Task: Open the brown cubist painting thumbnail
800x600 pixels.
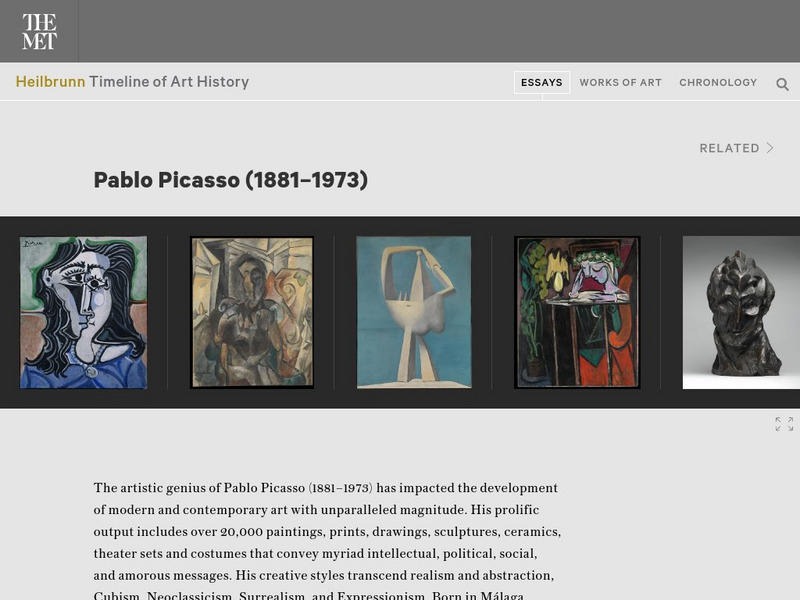Action: [252, 312]
